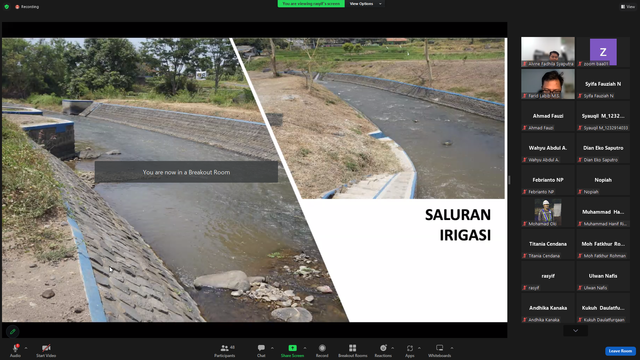The width and height of the screenshot is (640, 360).
Task: Expand the Reactions options arrow
Action: pyautogui.click(x=393, y=348)
